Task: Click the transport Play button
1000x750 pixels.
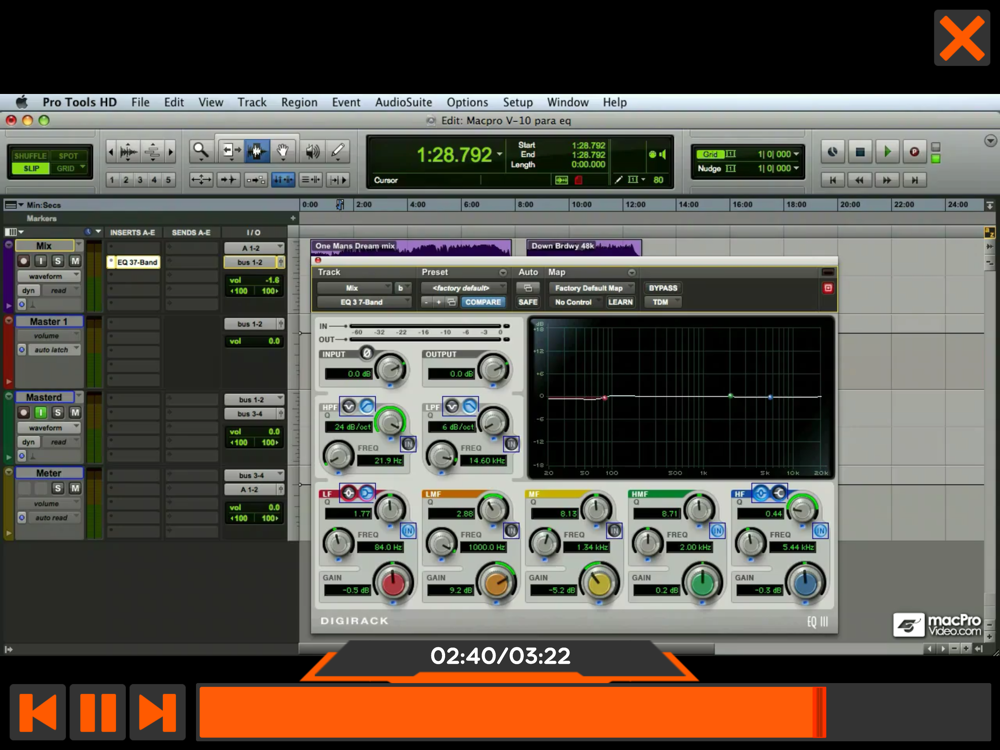Action: click(x=887, y=152)
